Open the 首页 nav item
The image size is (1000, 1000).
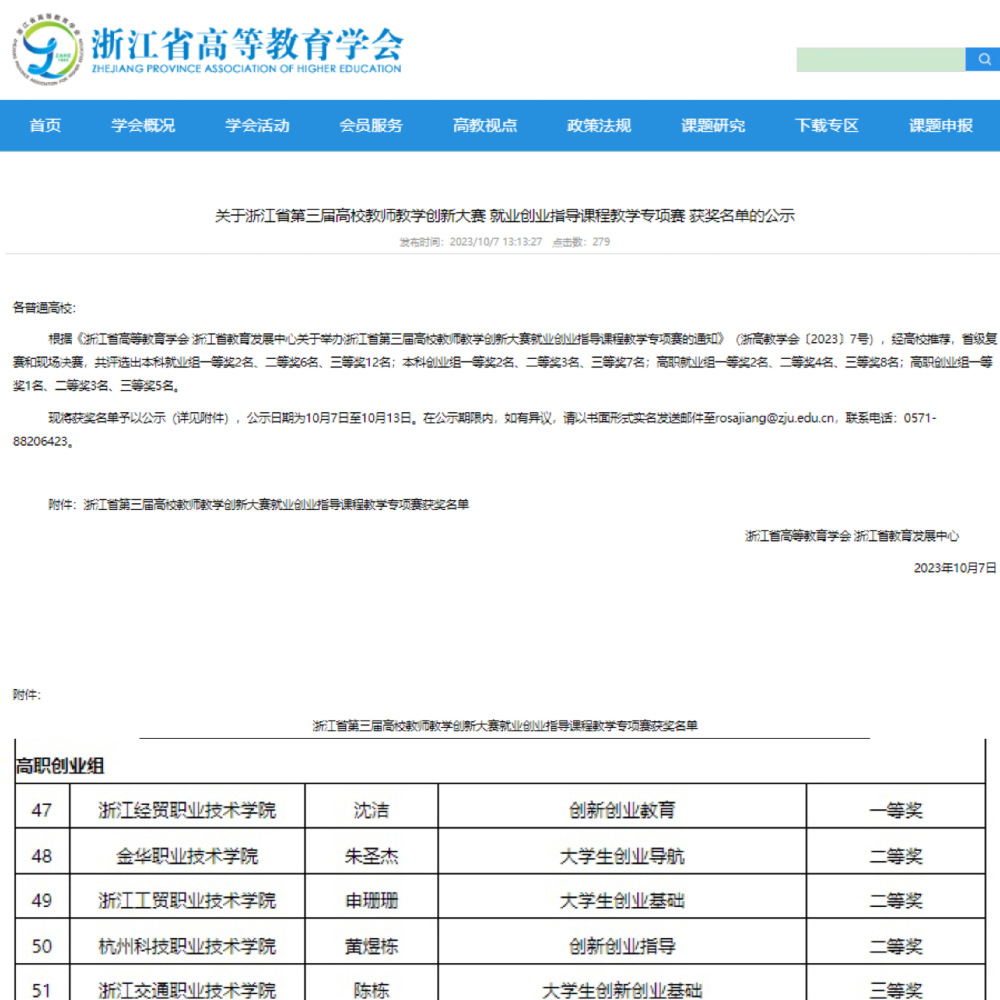(45, 126)
